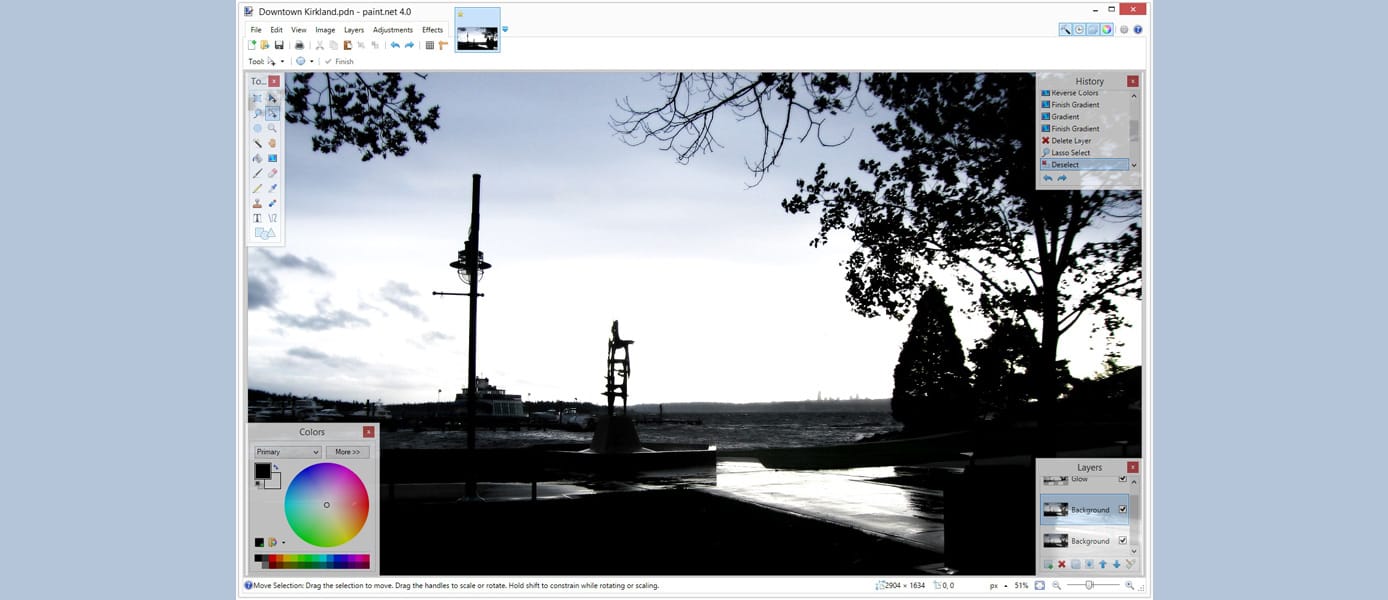The image size is (1388, 600).
Task: Toggle the pixel grid toolbar button
Action: click(x=430, y=45)
